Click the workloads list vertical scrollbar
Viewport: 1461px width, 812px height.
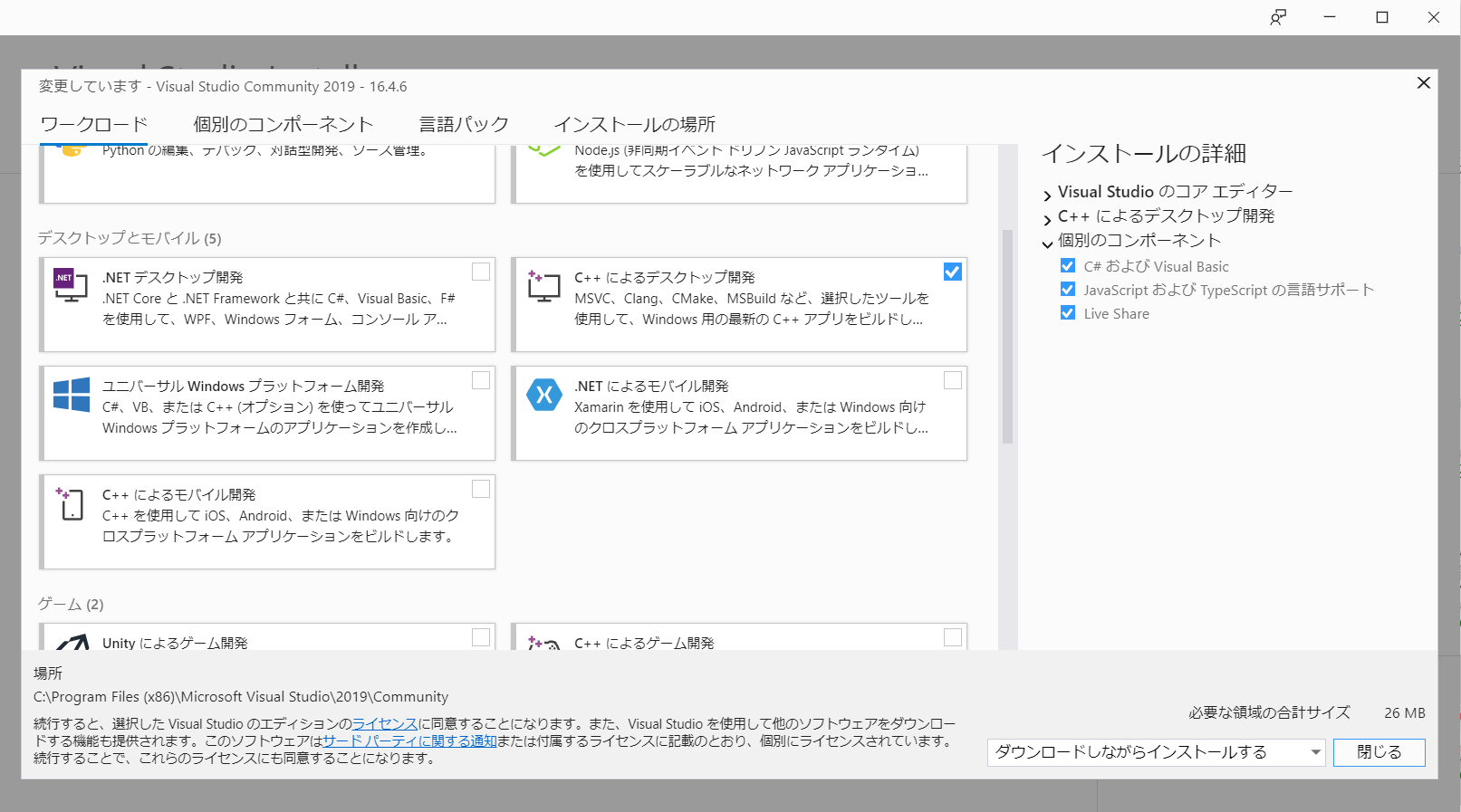click(x=1007, y=337)
